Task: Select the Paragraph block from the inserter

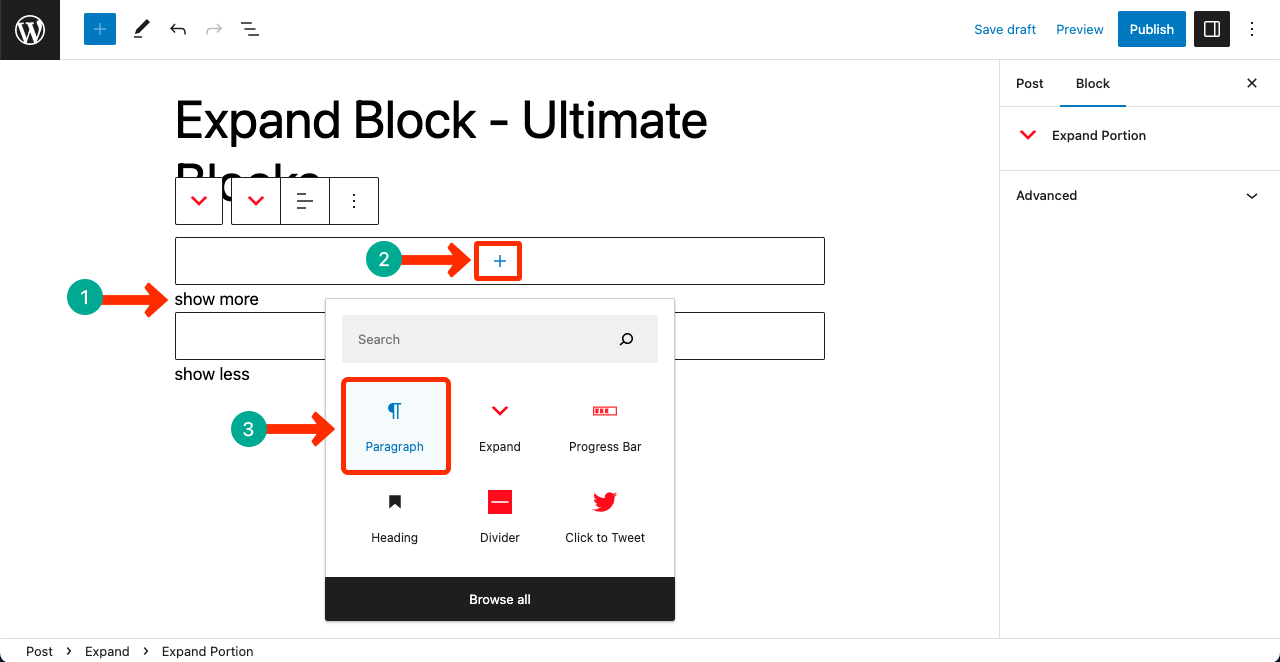Action: 395,425
